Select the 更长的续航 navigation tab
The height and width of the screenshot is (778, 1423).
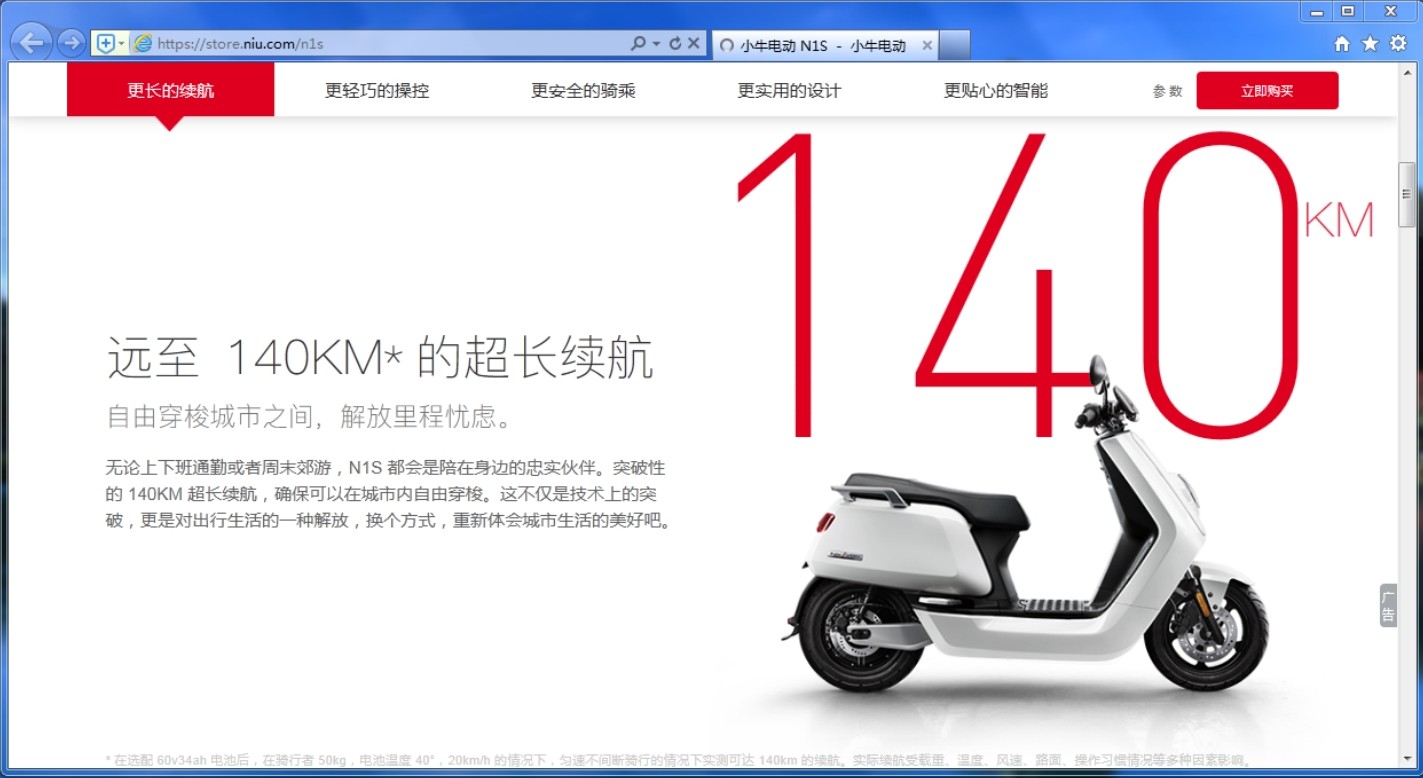170,90
